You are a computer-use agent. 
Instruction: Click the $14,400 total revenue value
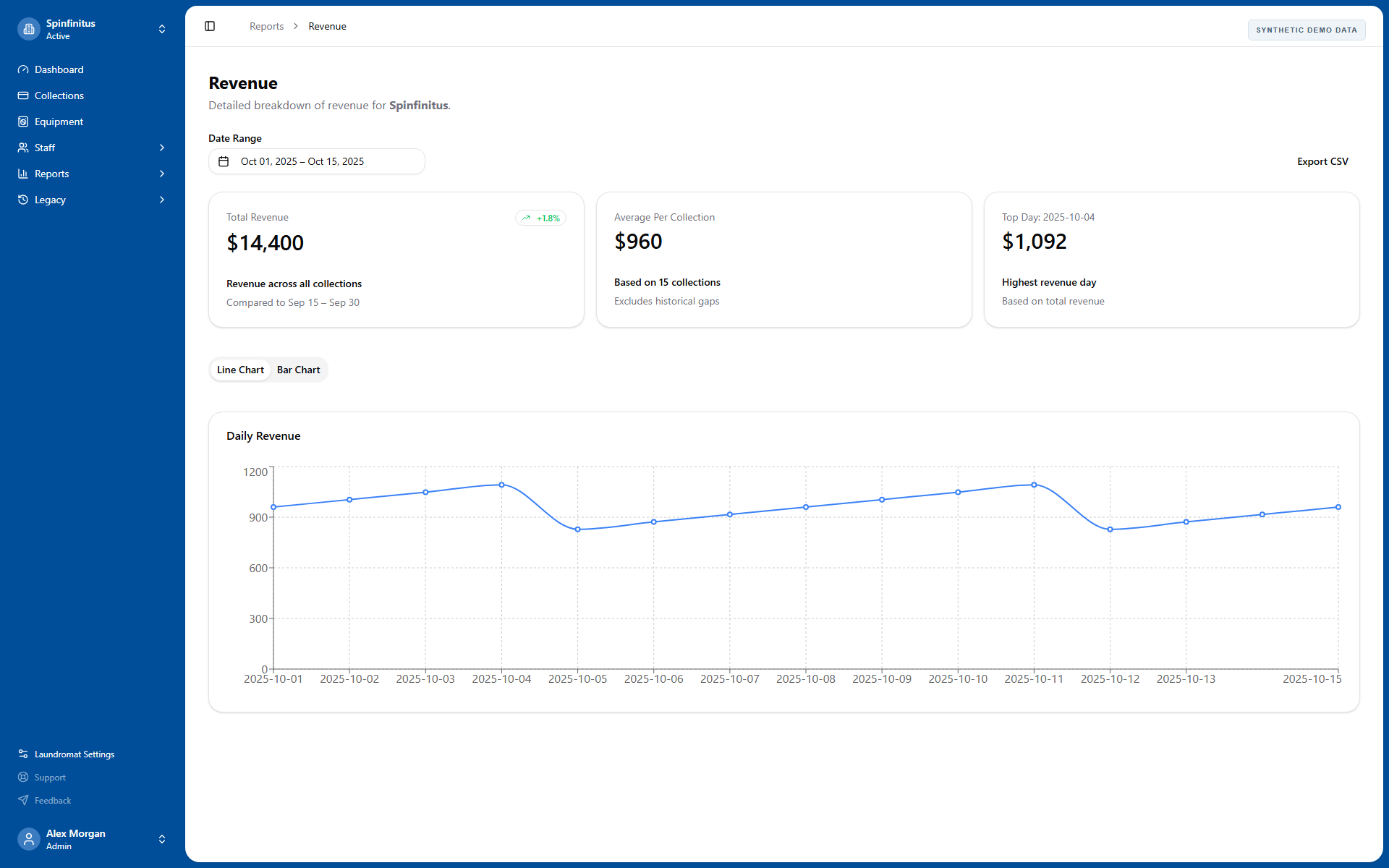coord(265,242)
